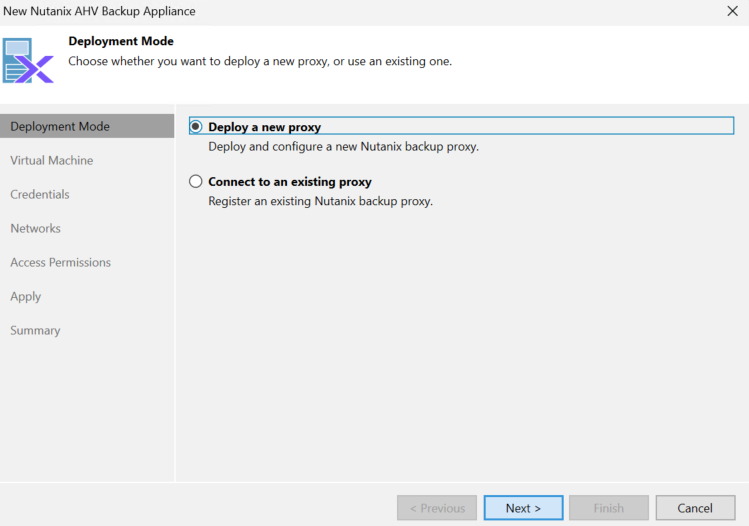
Task: Click the Next button
Action: (523, 508)
